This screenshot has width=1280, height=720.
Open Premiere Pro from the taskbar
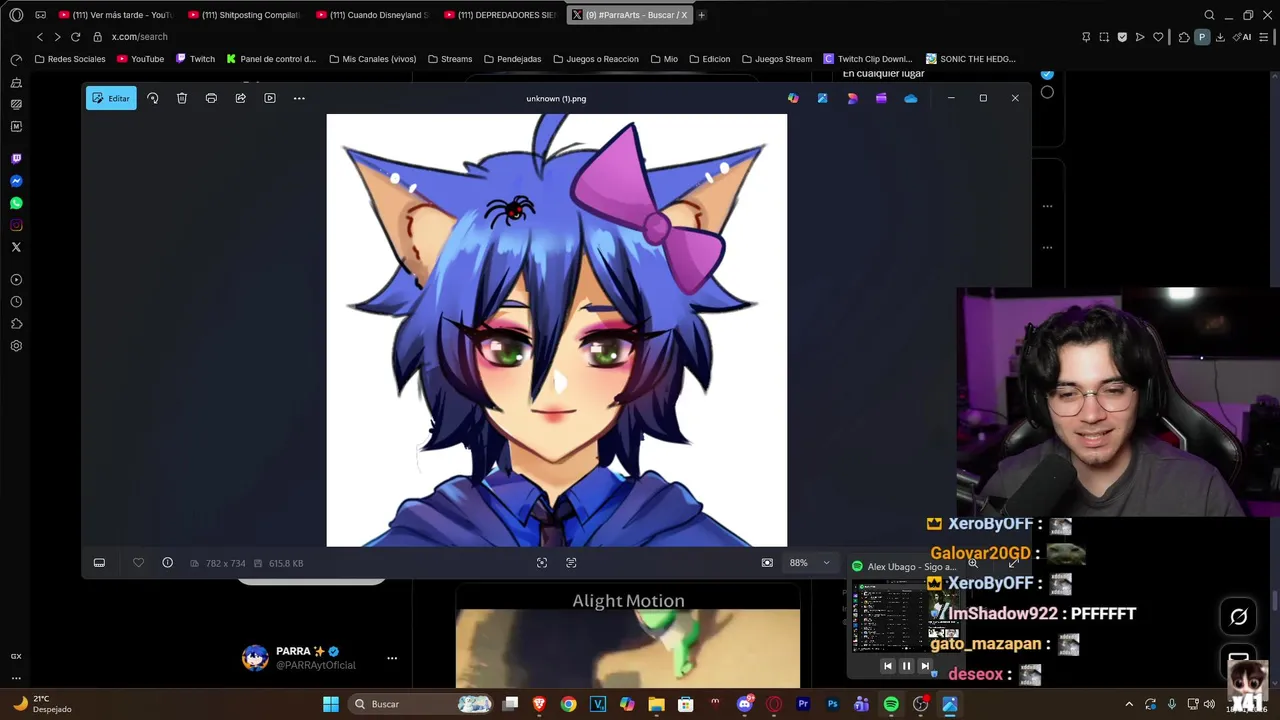[803, 704]
